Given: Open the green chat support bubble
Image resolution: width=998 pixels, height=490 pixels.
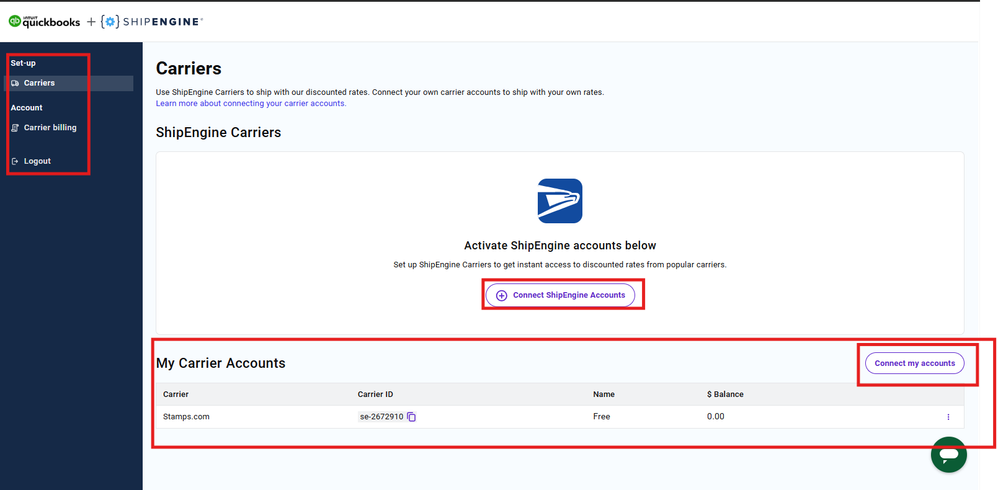Looking at the screenshot, I should coord(948,454).
